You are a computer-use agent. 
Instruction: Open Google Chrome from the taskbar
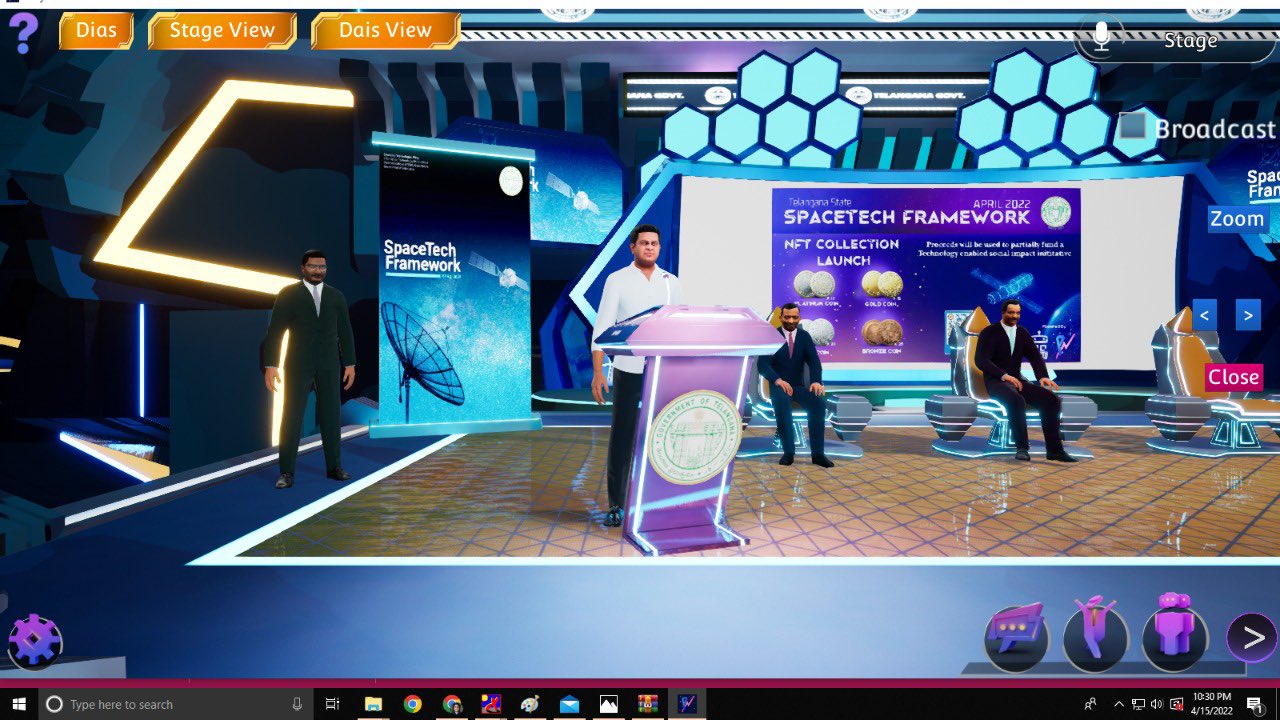point(412,704)
